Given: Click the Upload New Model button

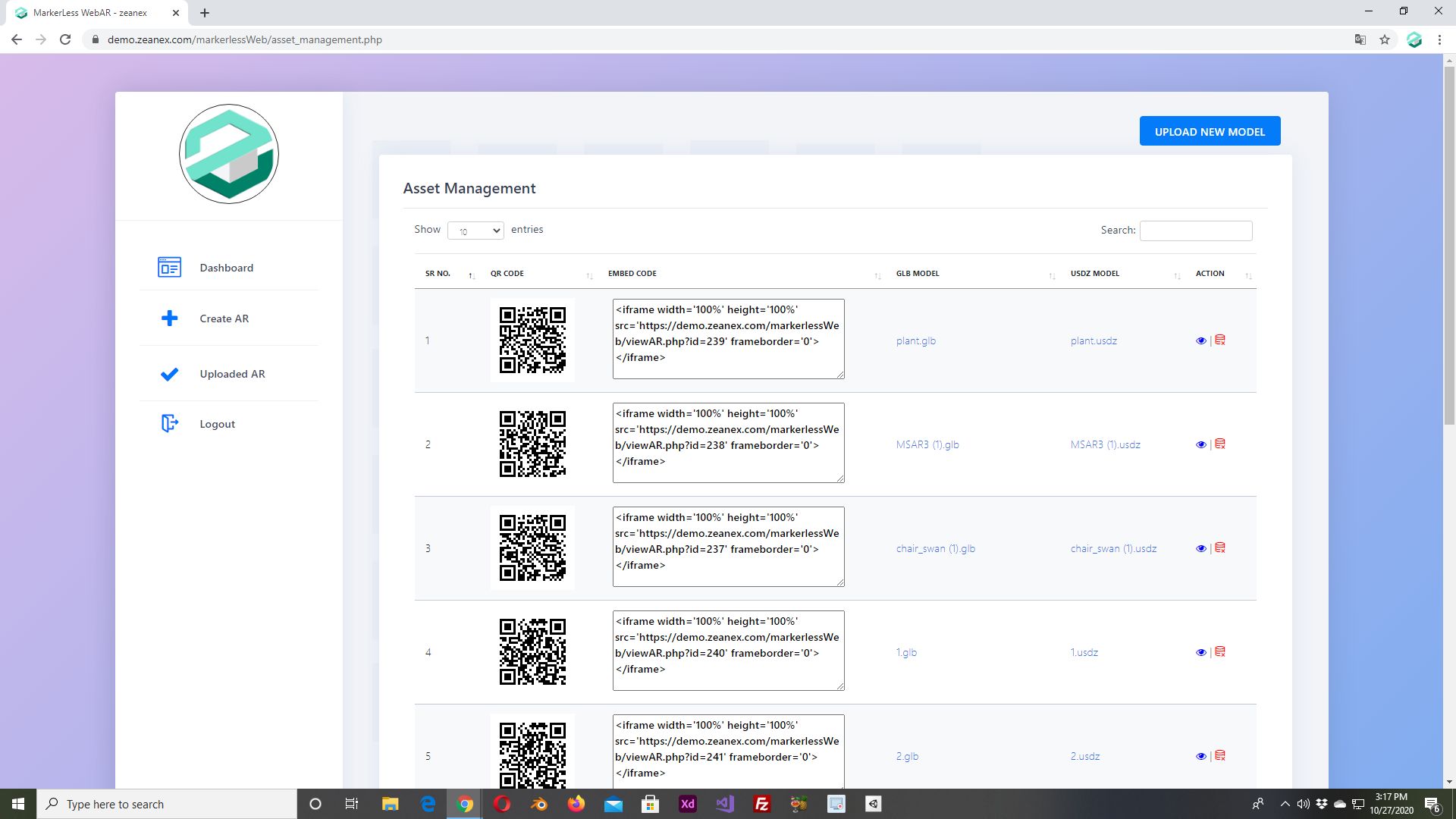Looking at the screenshot, I should 1210,131.
